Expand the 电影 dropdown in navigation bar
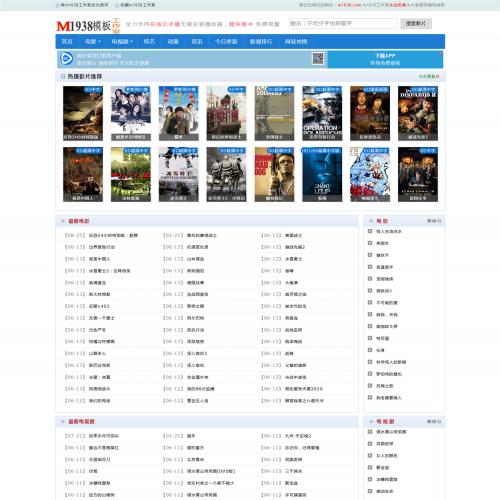This screenshot has width=500, height=500. pyautogui.click(x=92, y=42)
